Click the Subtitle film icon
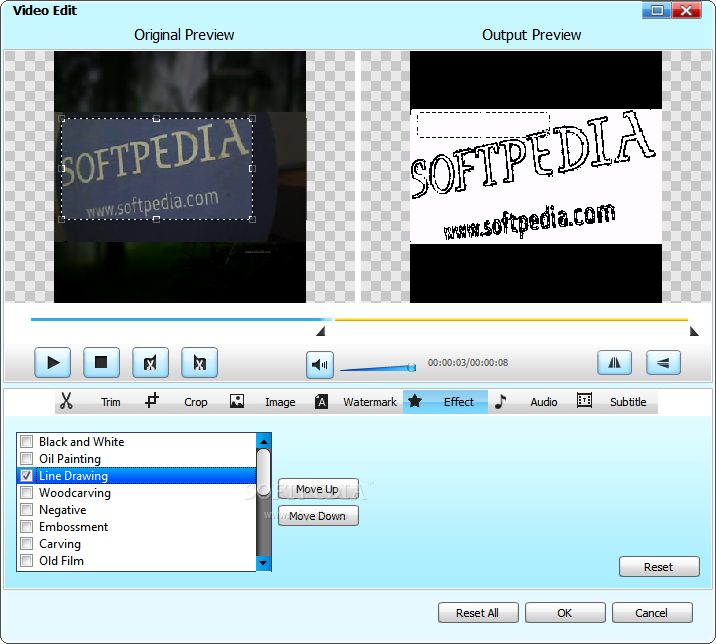Image resolution: width=716 pixels, height=644 pixels. tap(584, 401)
